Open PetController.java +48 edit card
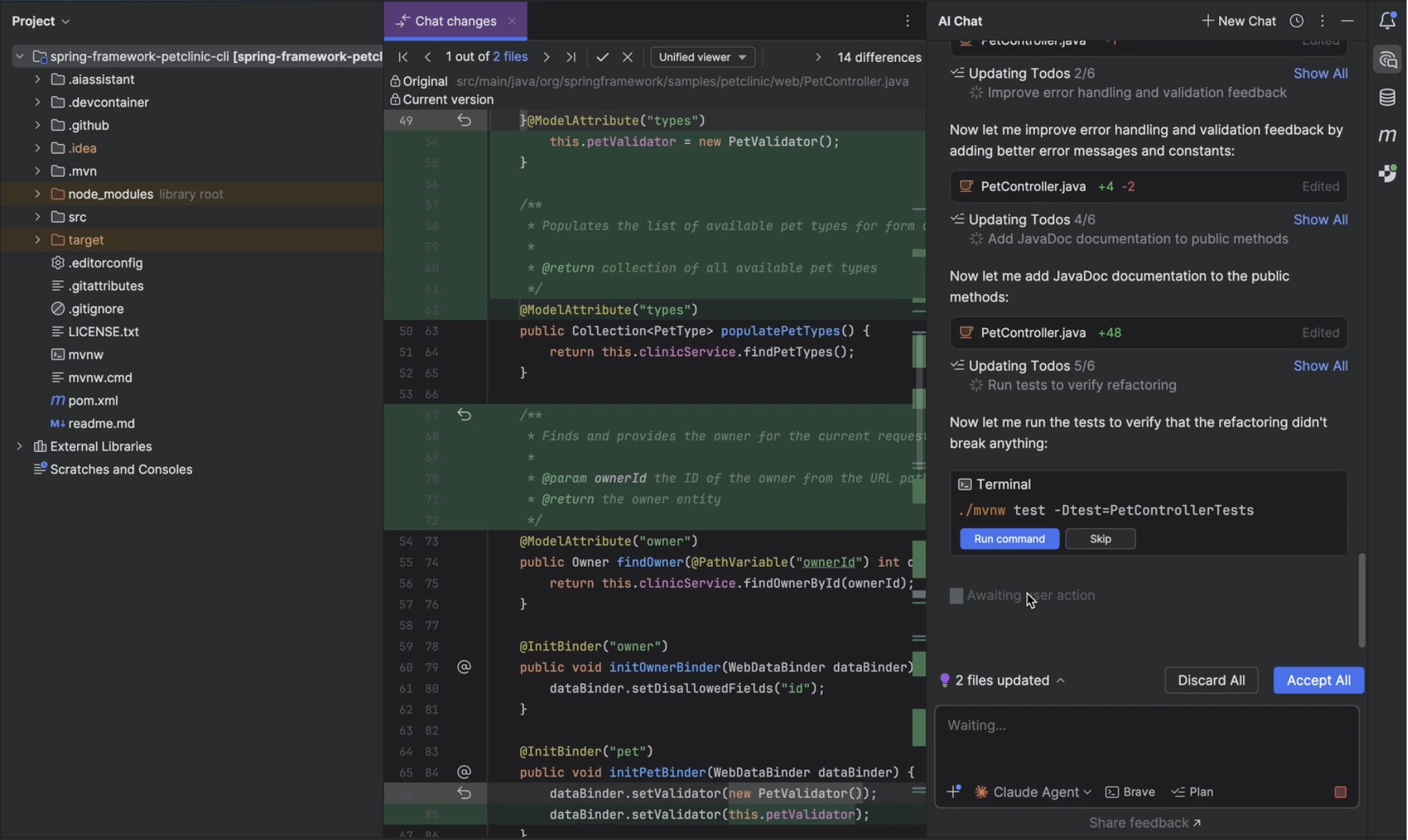The height and width of the screenshot is (840, 1408). 1148,333
